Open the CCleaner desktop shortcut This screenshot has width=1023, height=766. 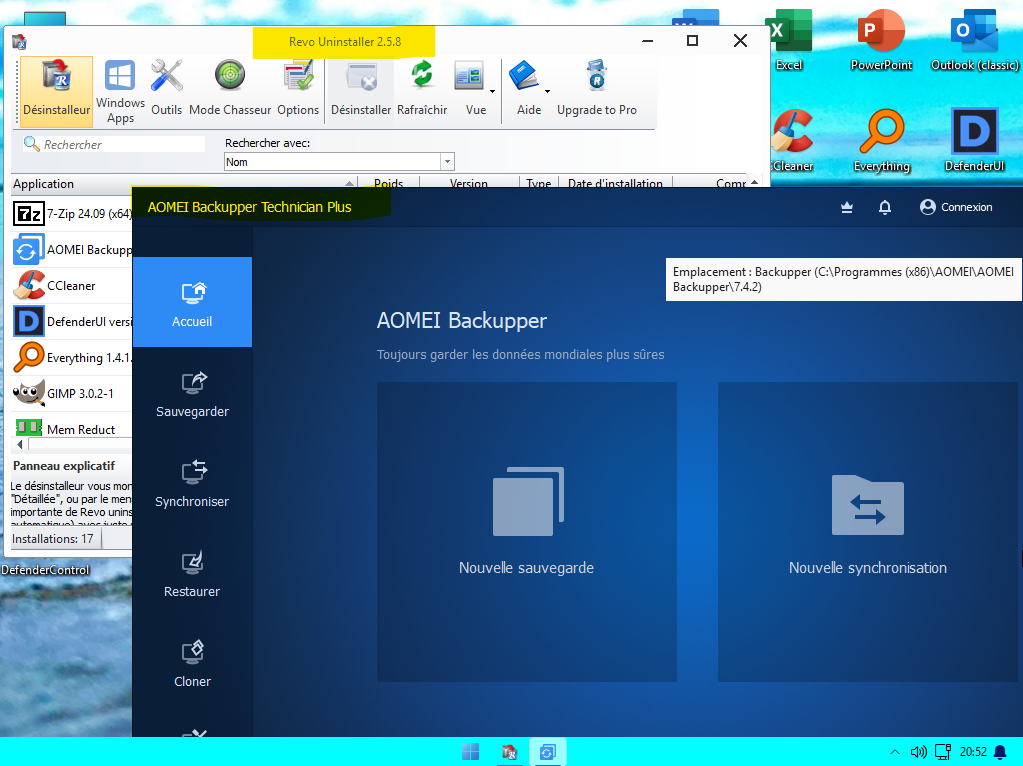tap(792, 141)
